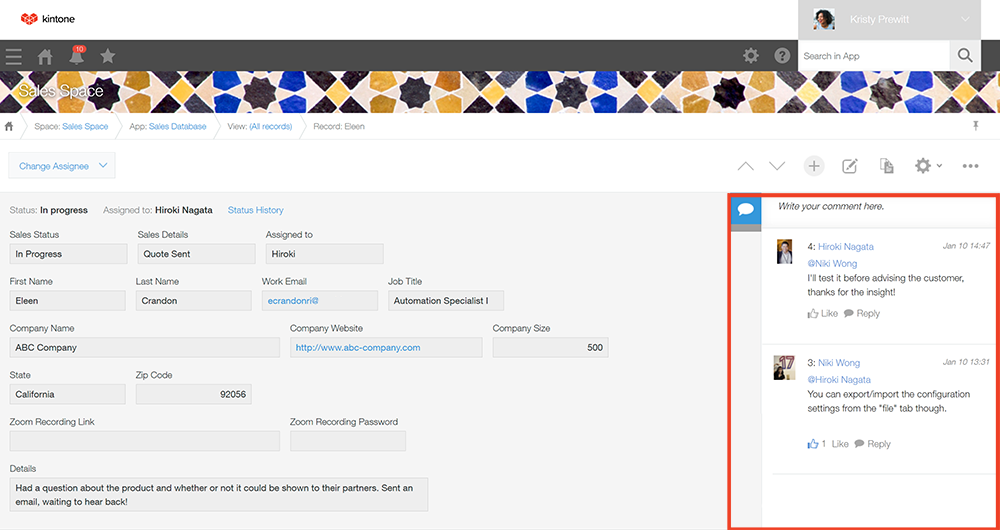1000x530 pixels.
Task: Expand the Change Assignee dropdown
Action: pyautogui.click(x=62, y=166)
